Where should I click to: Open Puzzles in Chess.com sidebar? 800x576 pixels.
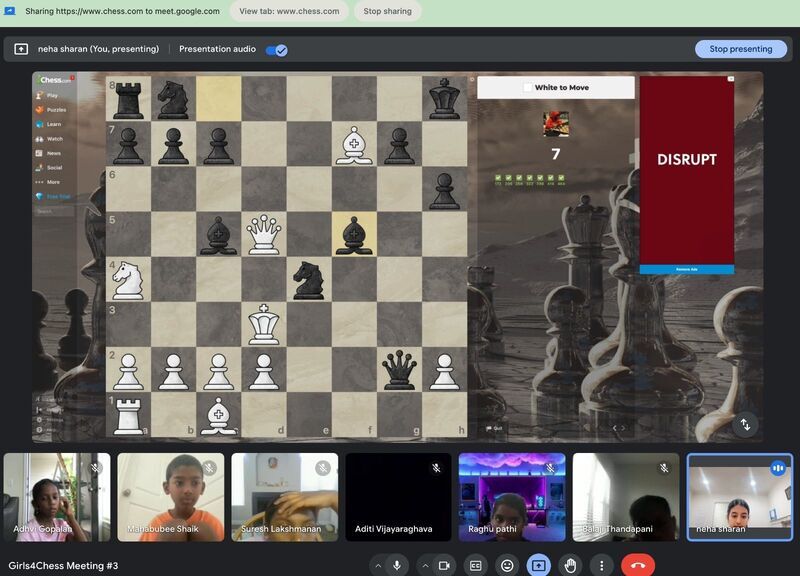(56, 110)
